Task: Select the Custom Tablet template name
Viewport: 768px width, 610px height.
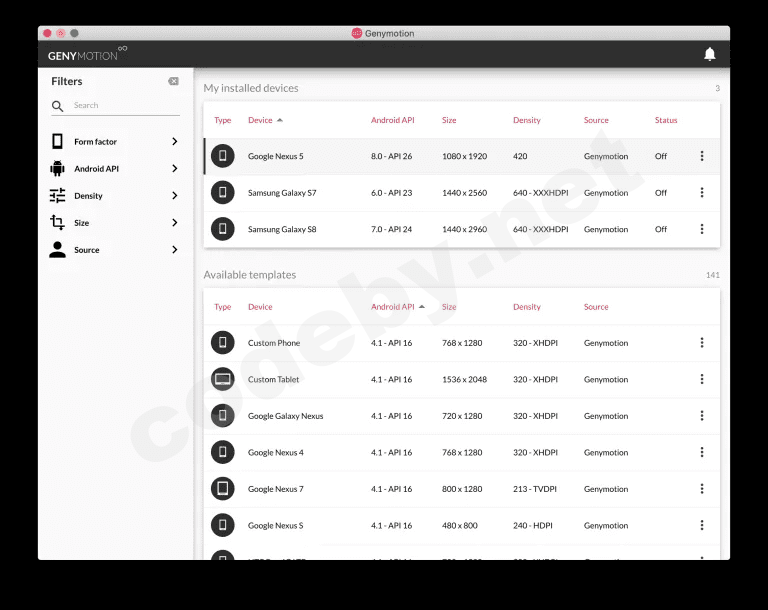Action: point(273,379)
